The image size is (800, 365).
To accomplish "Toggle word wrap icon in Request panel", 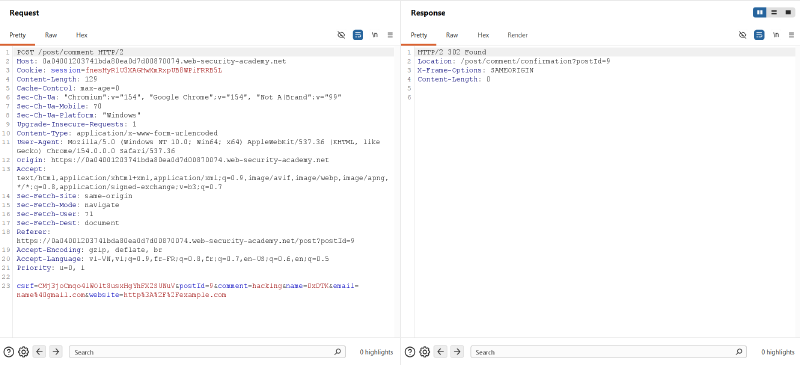I will [358, 35].
